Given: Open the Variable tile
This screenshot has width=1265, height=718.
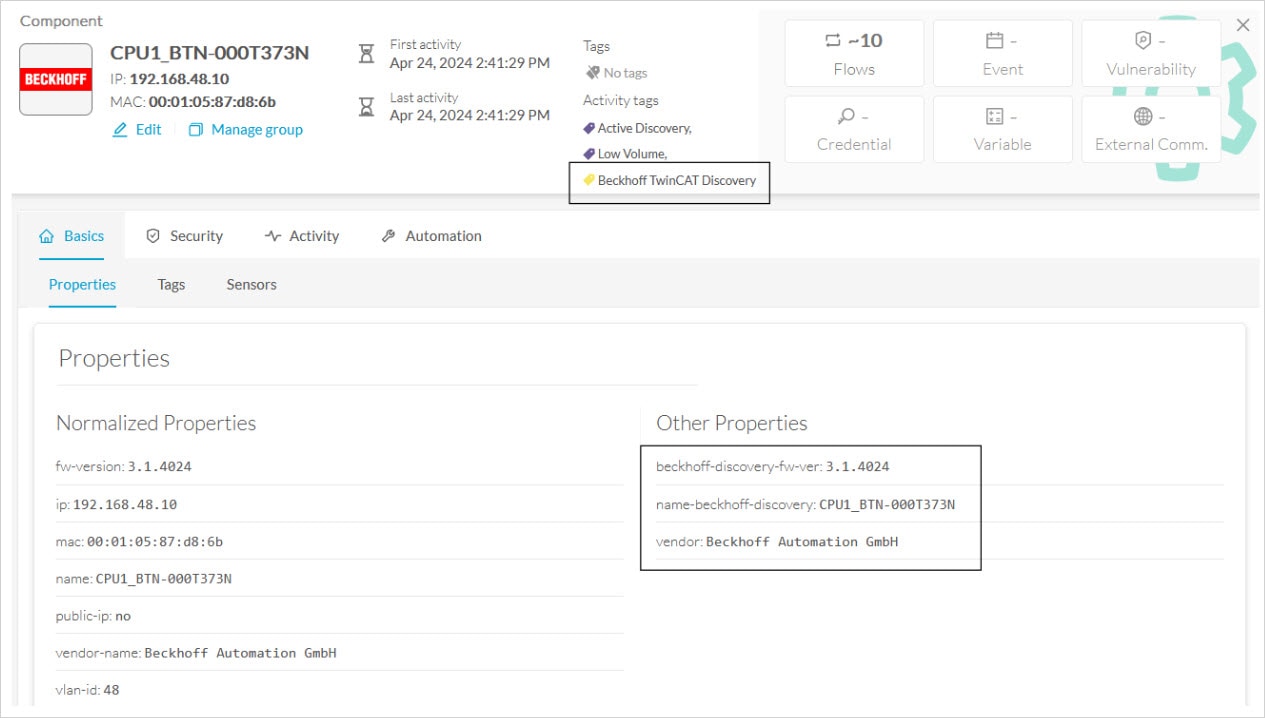Looking at the screenshot, I should pyautogui.click(x=1003, y=129).
